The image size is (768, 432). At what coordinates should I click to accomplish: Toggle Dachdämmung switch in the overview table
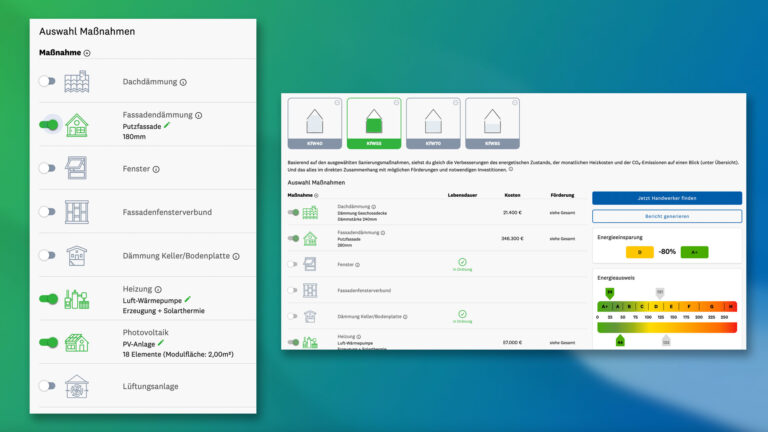[x=293, y=213]
